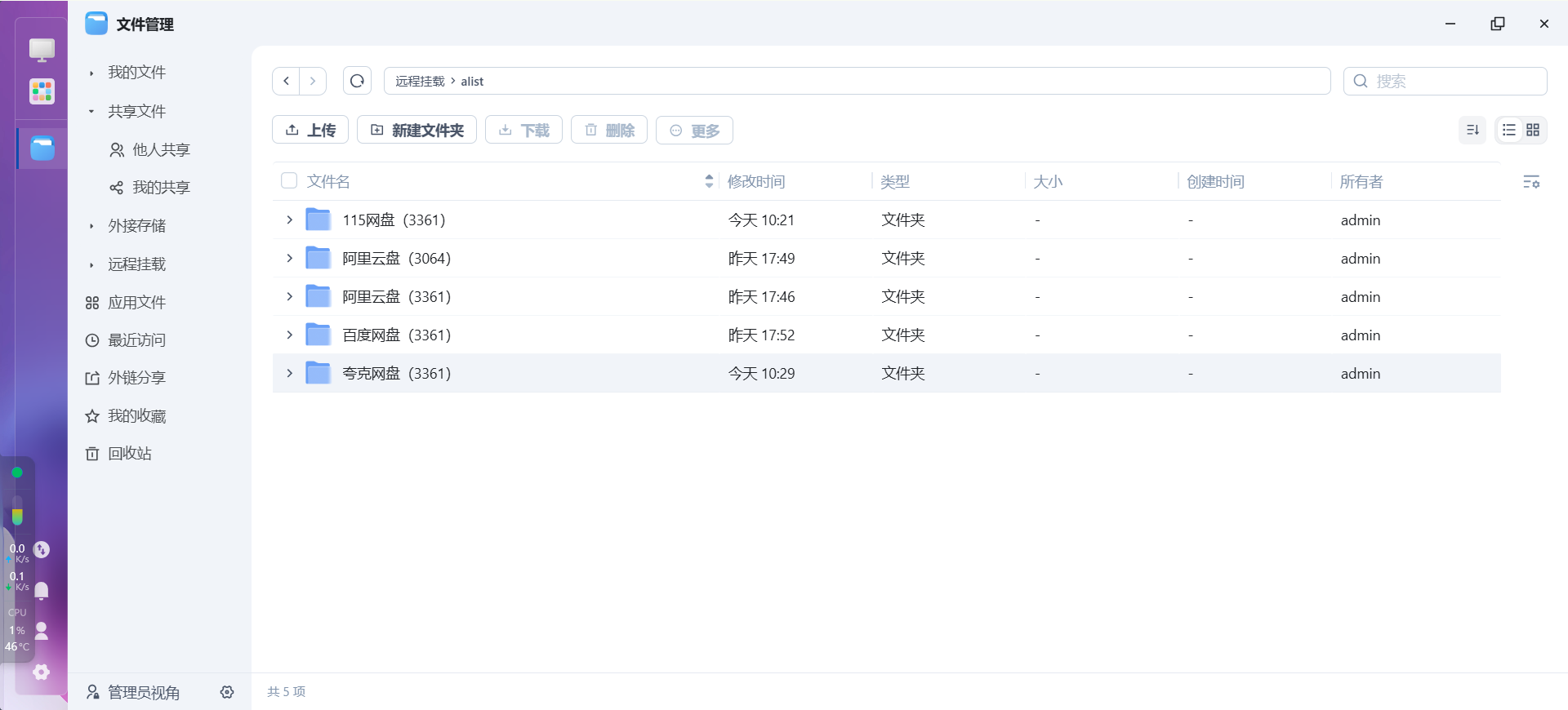Open the sort order icon
Screen dimensions: 1568x710
pos(1472,130)
